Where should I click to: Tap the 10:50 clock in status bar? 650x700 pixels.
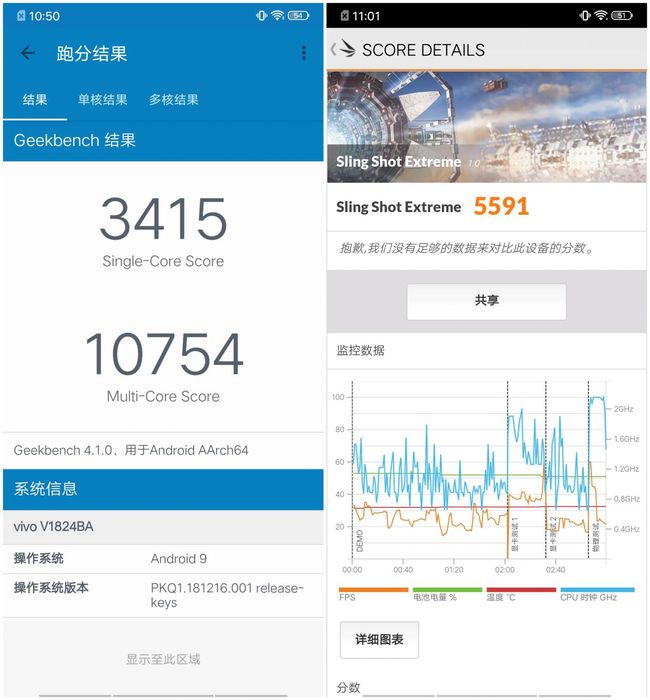coord(44,16)
